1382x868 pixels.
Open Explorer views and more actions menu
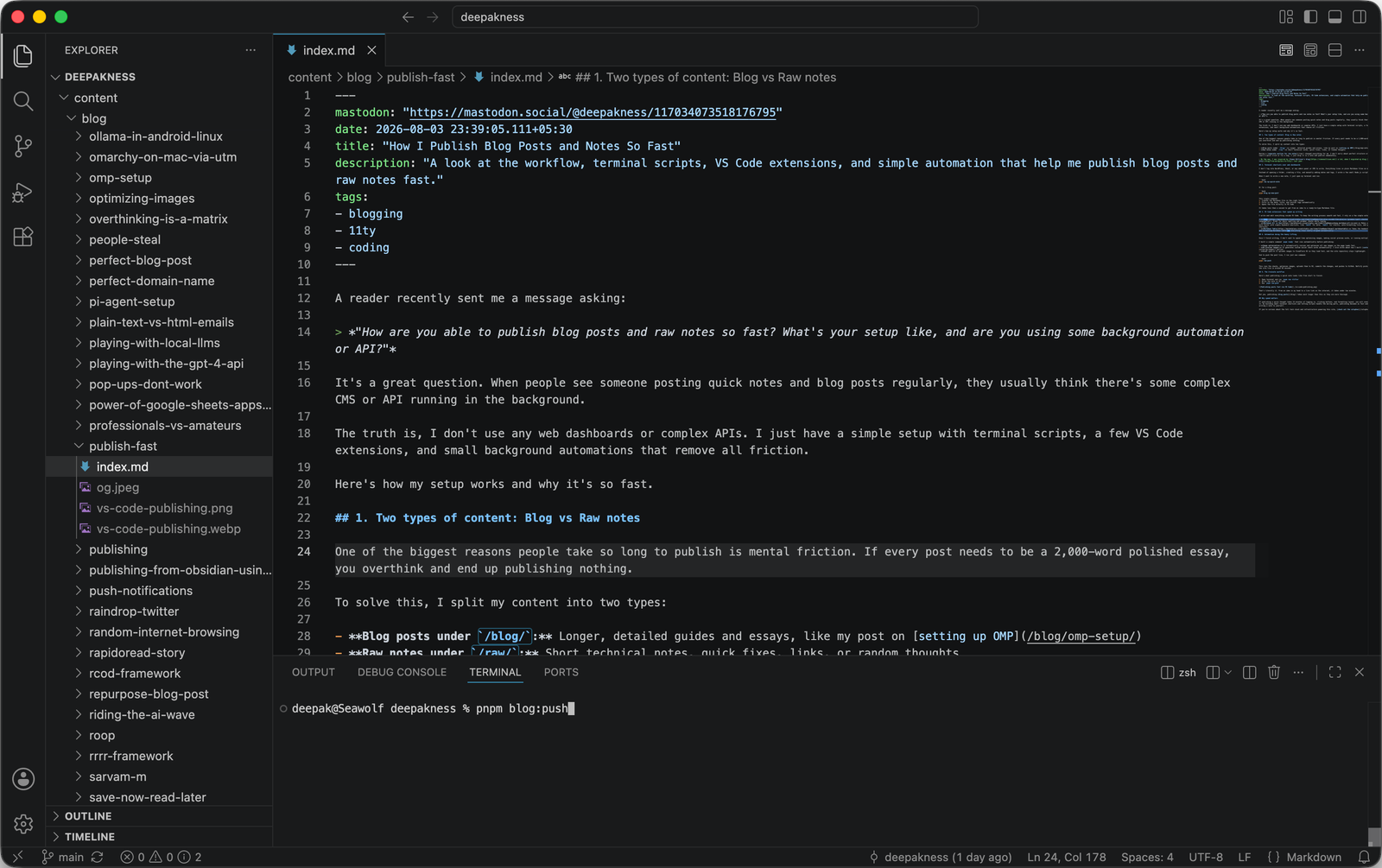(x=250, y=50)
